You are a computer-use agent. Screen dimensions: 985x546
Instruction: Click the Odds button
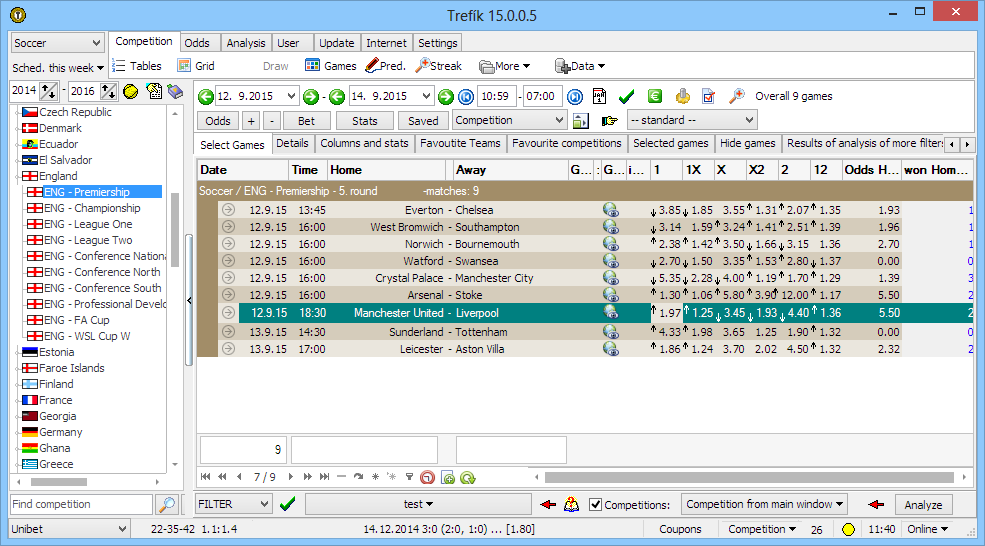pos(218,121)
